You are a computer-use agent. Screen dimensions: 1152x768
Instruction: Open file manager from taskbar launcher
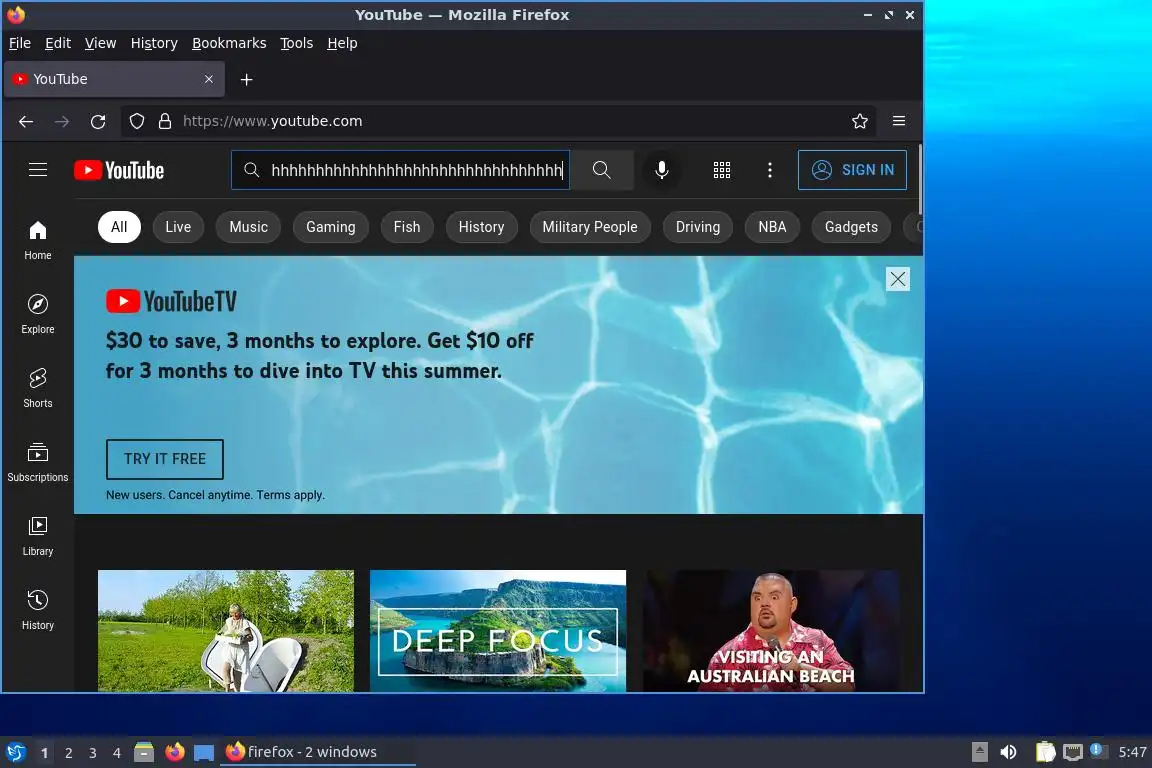(x=144, y=752)
